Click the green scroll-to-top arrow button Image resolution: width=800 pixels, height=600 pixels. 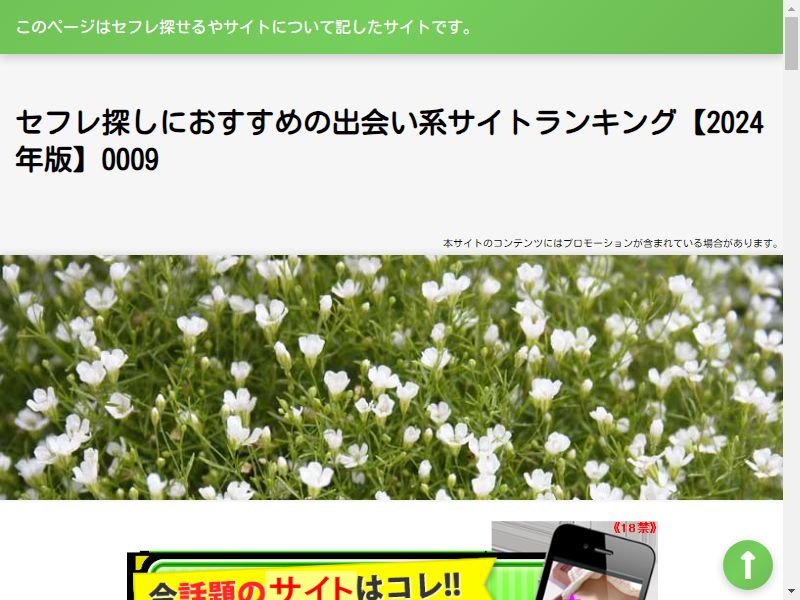click(747, 565)
